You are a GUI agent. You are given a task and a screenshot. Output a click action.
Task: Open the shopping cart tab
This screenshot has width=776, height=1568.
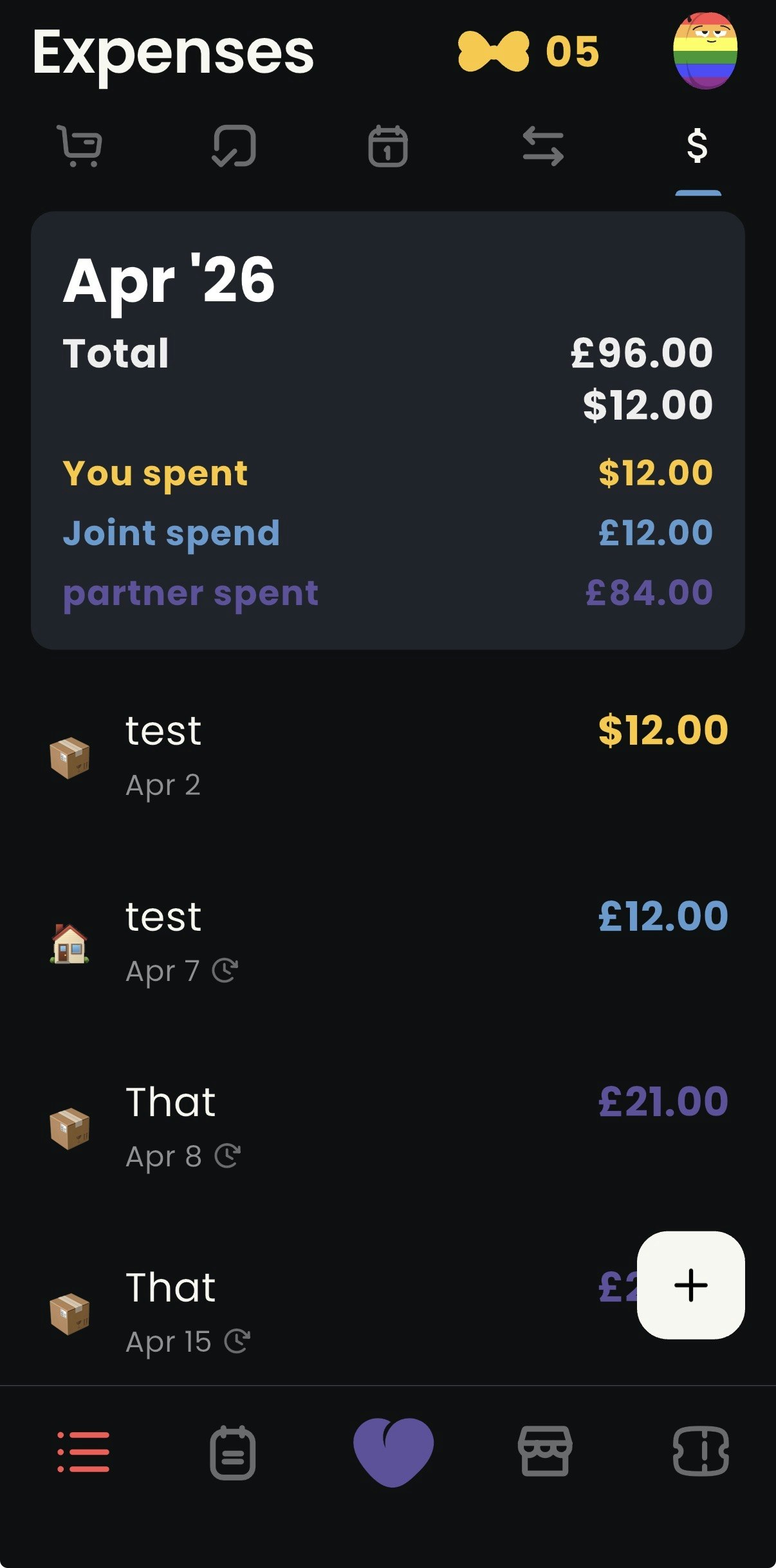tap(80, 146)
